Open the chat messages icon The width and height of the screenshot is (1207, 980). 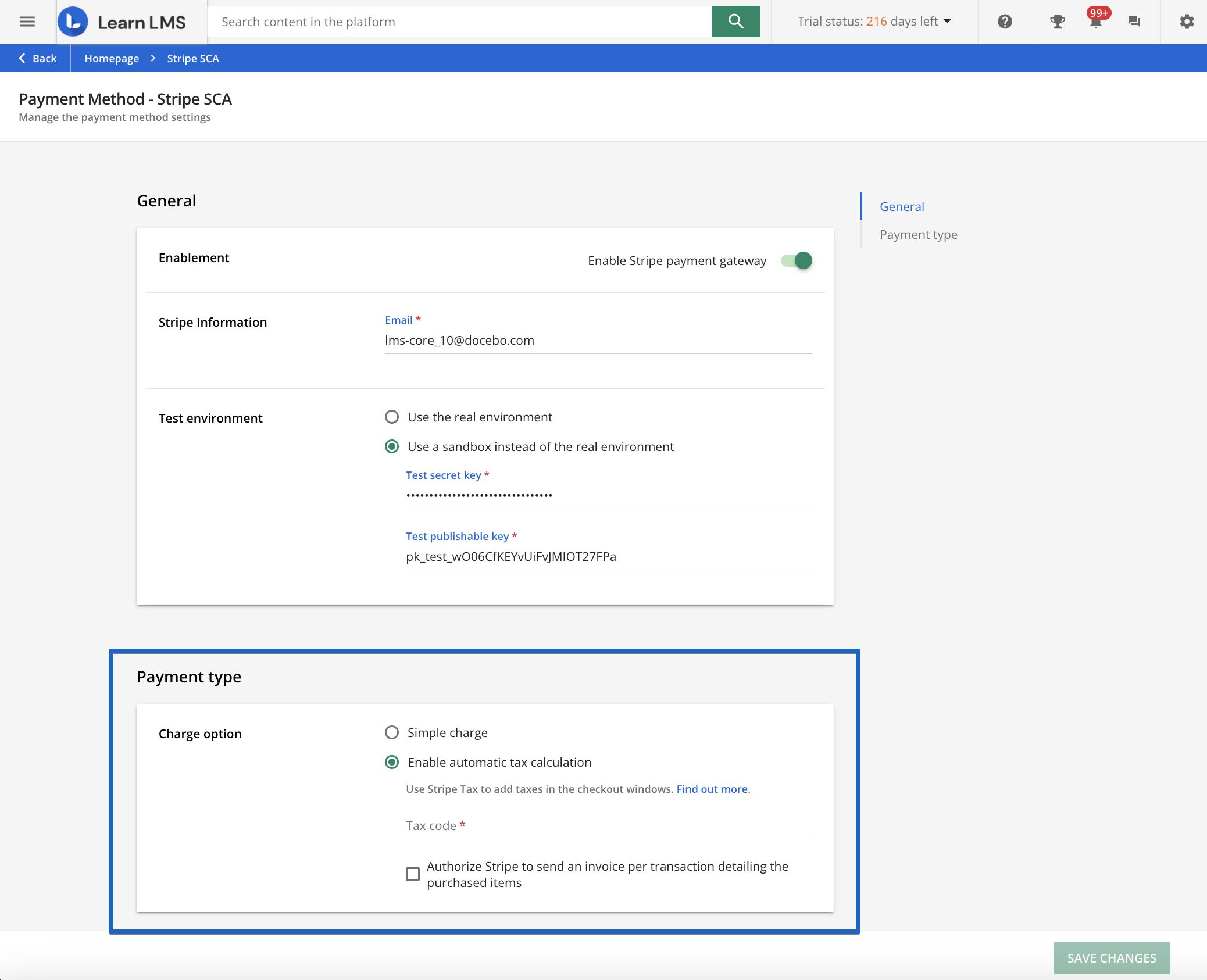pyautogui.click(x=1134, y=22)
